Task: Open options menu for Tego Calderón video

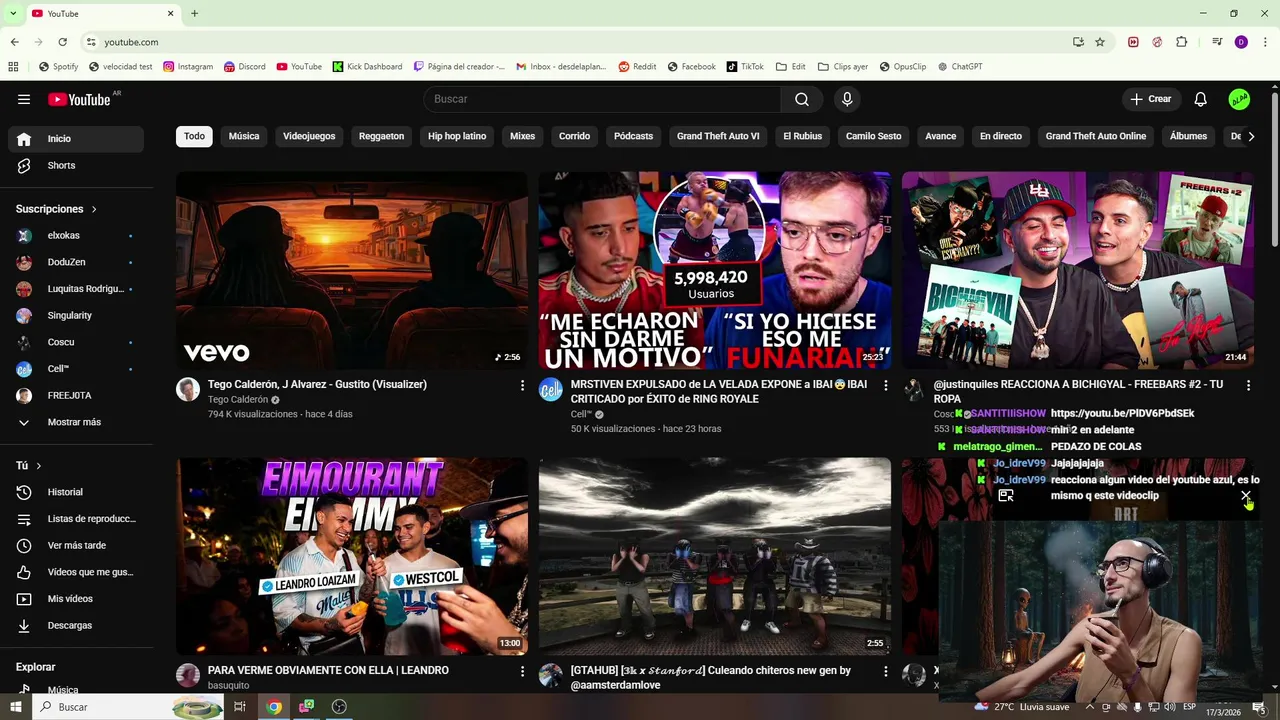Action: (522, 385)
